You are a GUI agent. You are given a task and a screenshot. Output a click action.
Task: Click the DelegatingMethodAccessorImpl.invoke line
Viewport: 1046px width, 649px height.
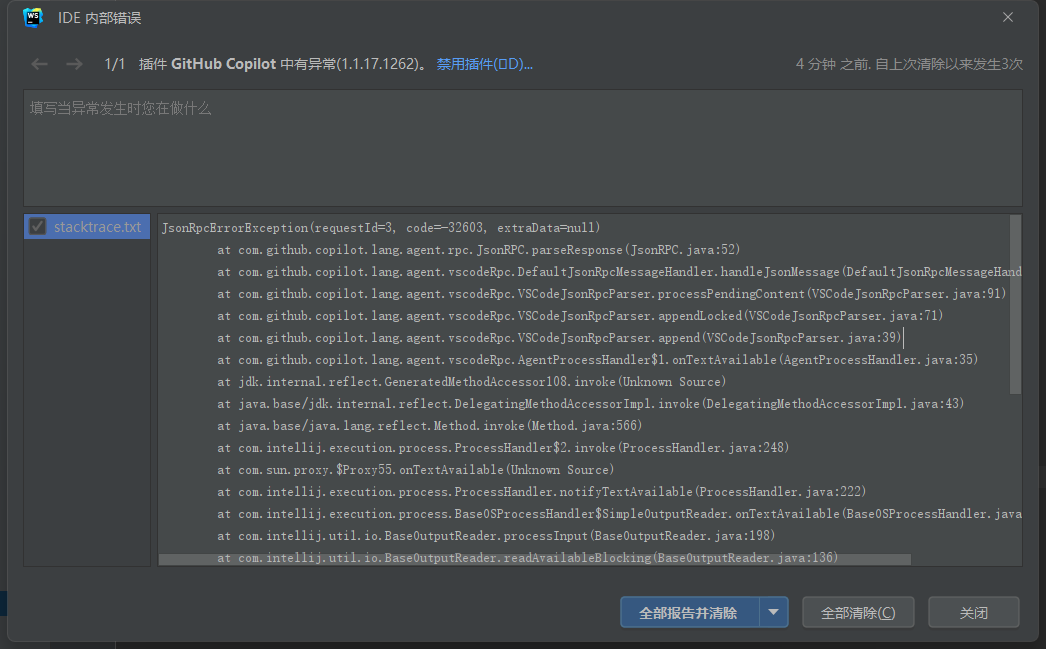click(590, 404)
